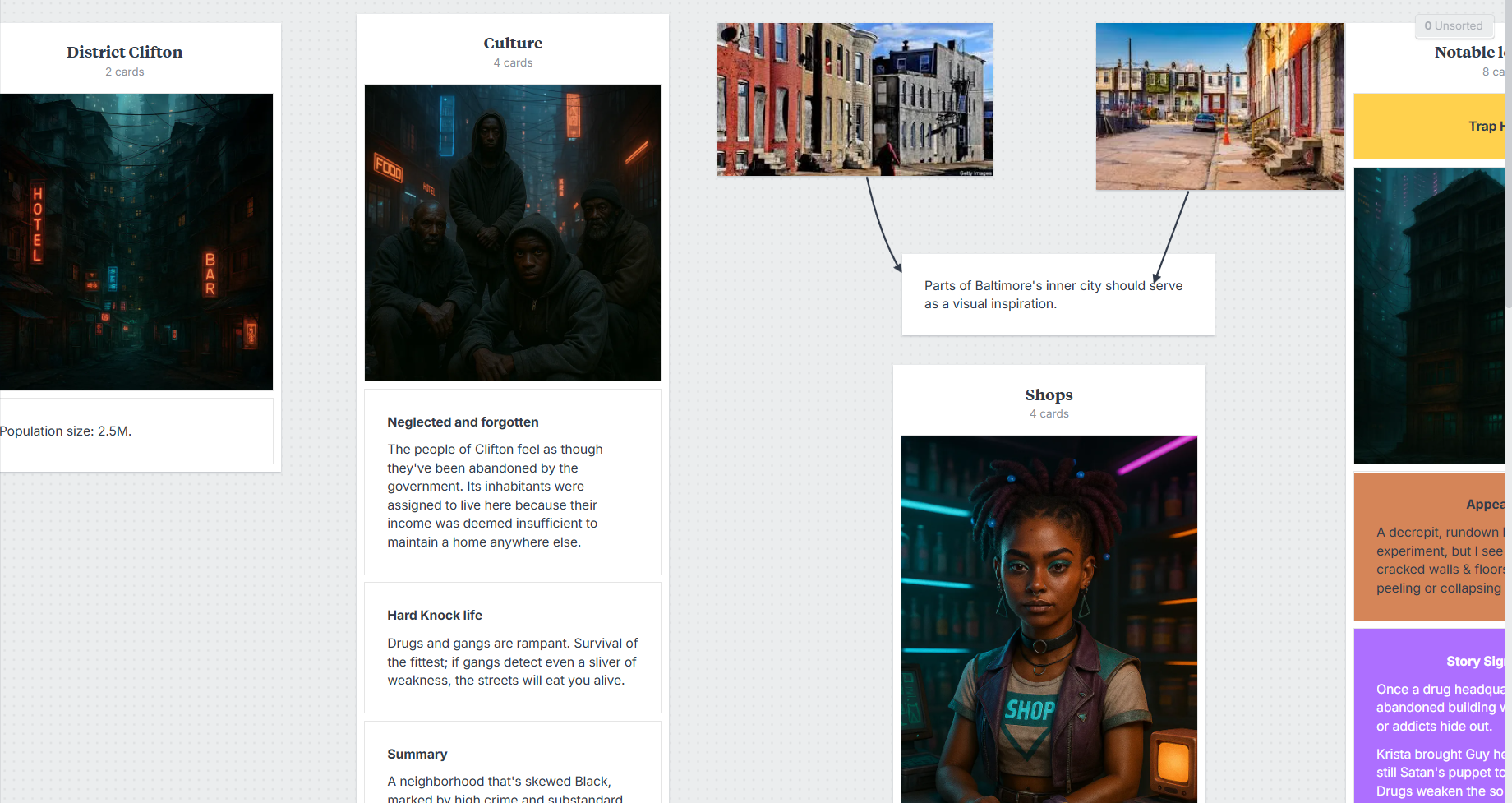The height and width of the screenshot is (803, 1512).
Task: Select the Hard Knock life card heading
Action: pyautogui.click(x=435, y=616)
